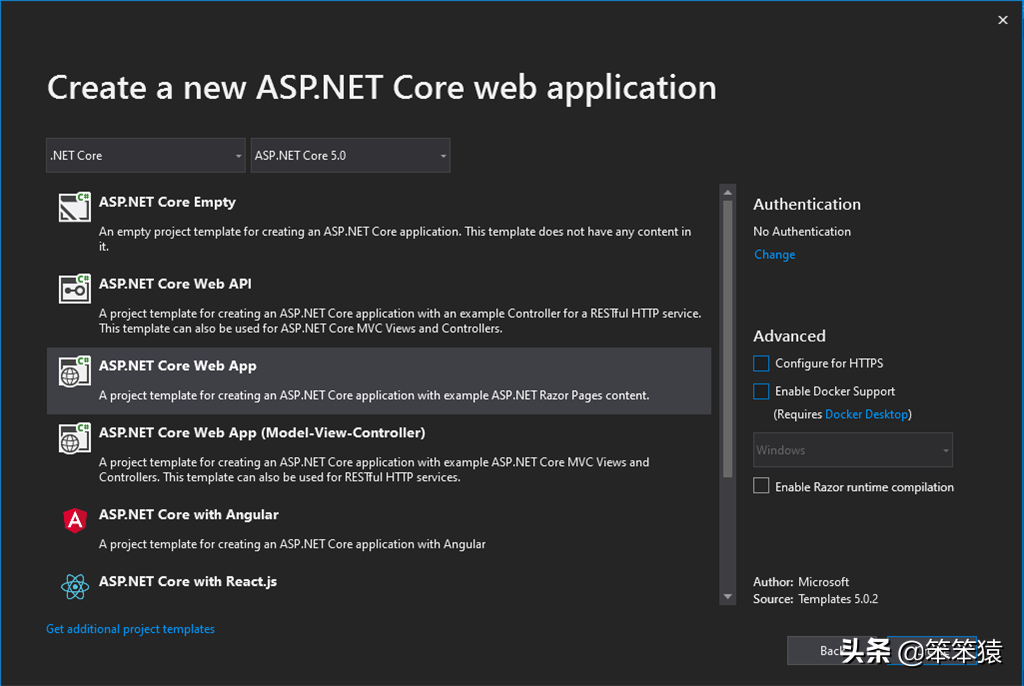Open the Docker Desktop link

[867, 414]
